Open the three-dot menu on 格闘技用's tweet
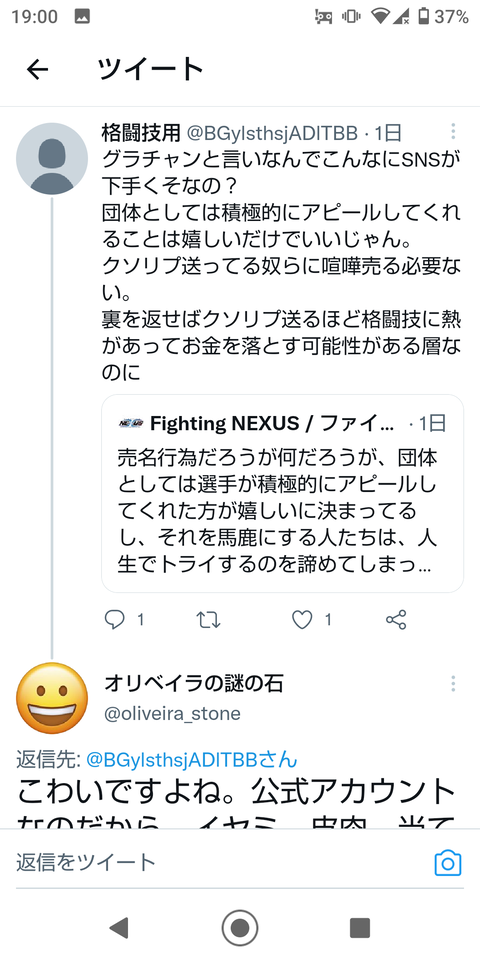 point(453,132)
